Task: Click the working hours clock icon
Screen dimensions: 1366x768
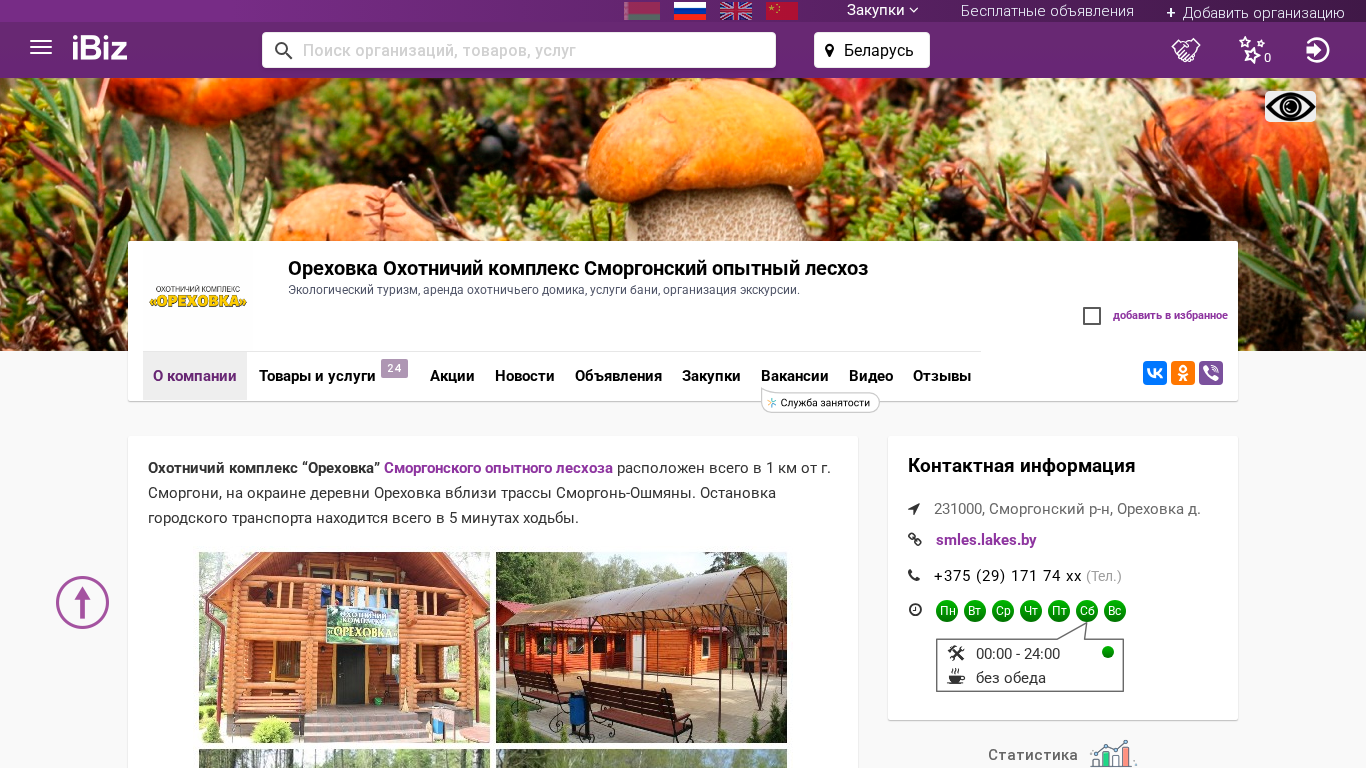Action: [x=914, y=610]
